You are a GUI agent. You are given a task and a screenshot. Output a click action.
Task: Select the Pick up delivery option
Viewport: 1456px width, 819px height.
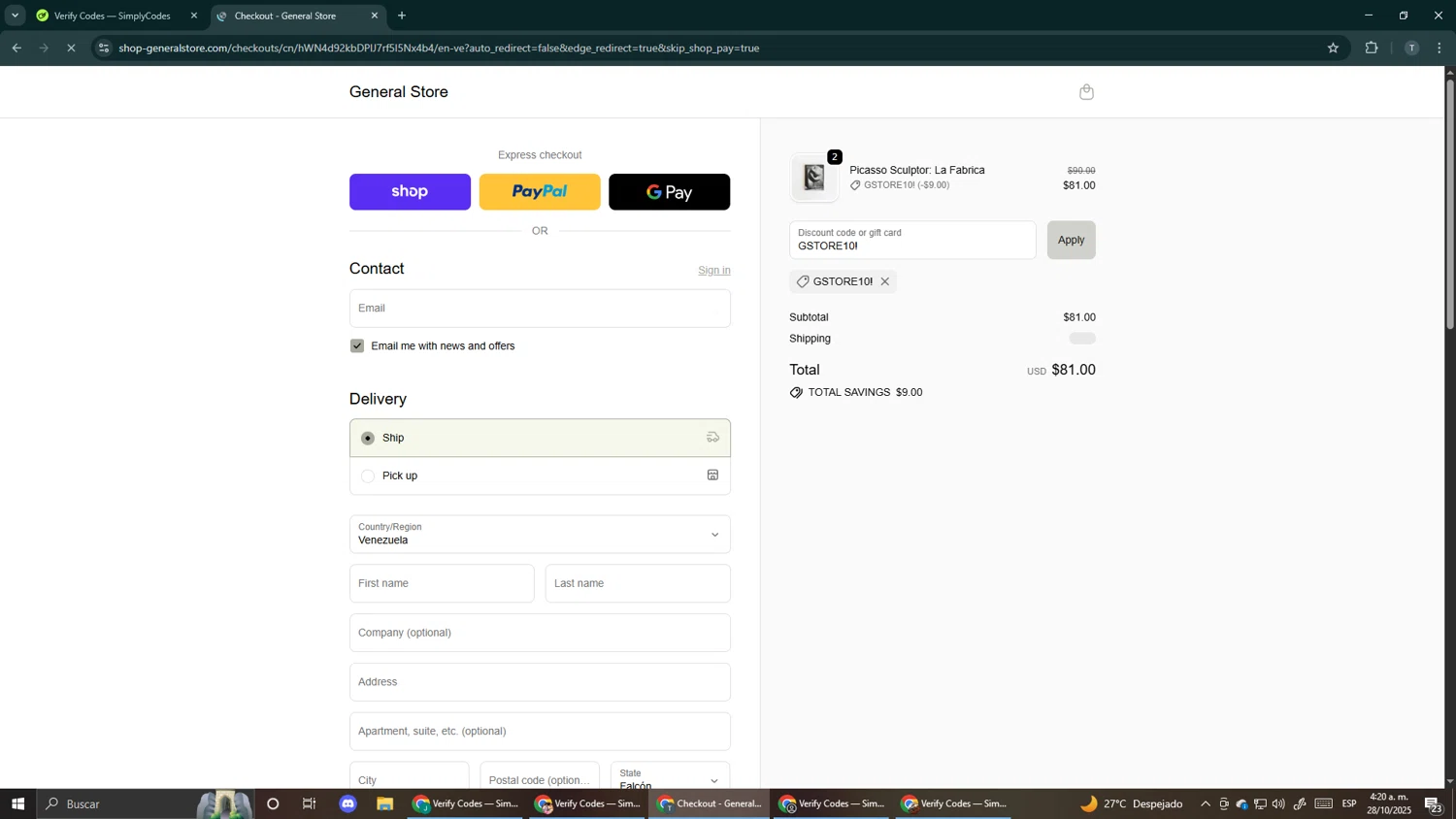click(x=540, y=475)
